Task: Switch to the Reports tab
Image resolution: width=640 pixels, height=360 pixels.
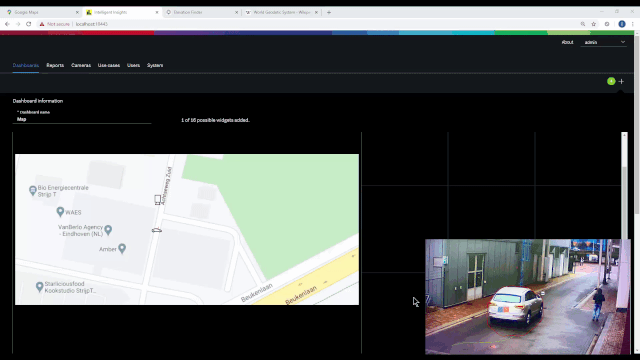Action: click(x=55, y=65)
